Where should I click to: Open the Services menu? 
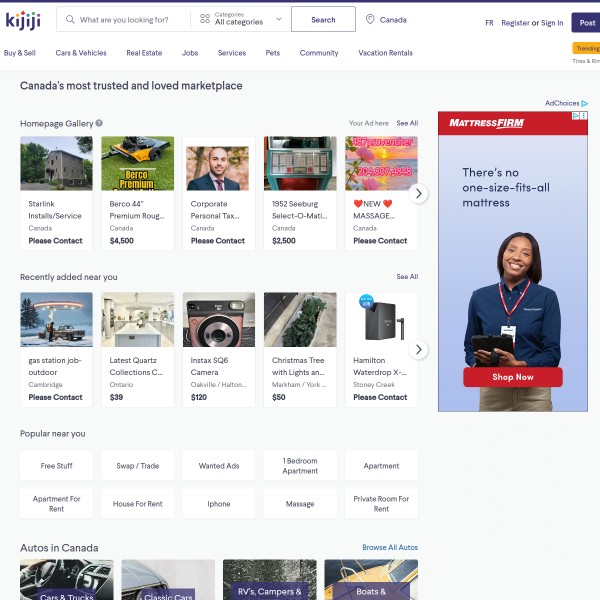point(232,53)
